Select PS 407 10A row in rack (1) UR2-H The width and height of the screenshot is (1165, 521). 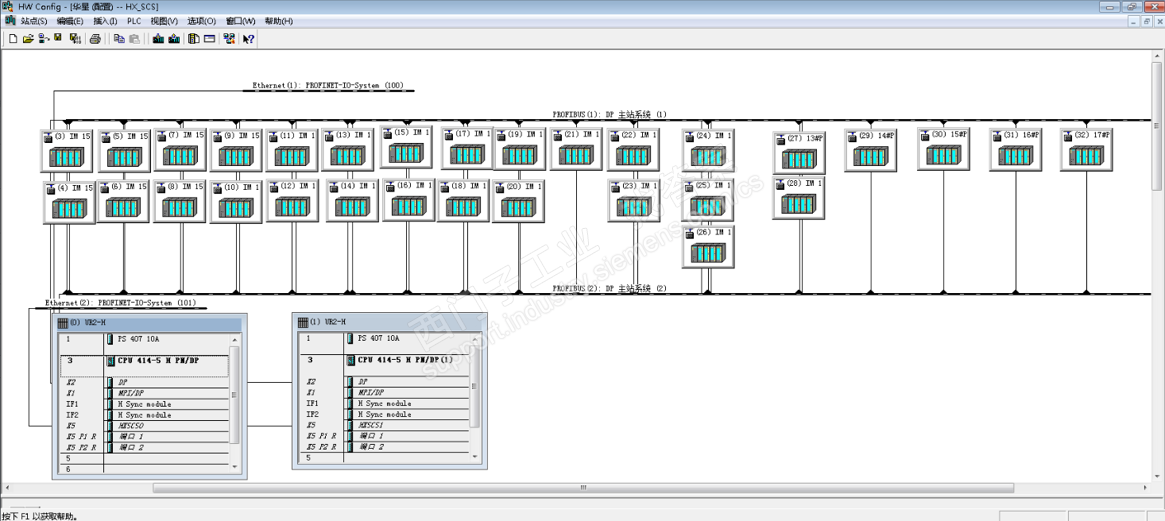tap(385, 338)
